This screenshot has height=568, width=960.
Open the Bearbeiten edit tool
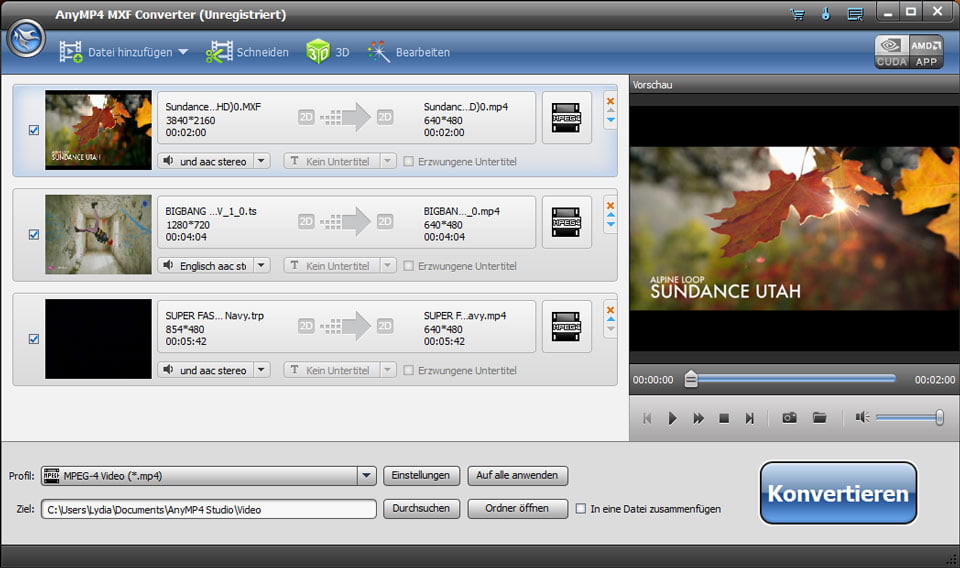tap(409, 52)
